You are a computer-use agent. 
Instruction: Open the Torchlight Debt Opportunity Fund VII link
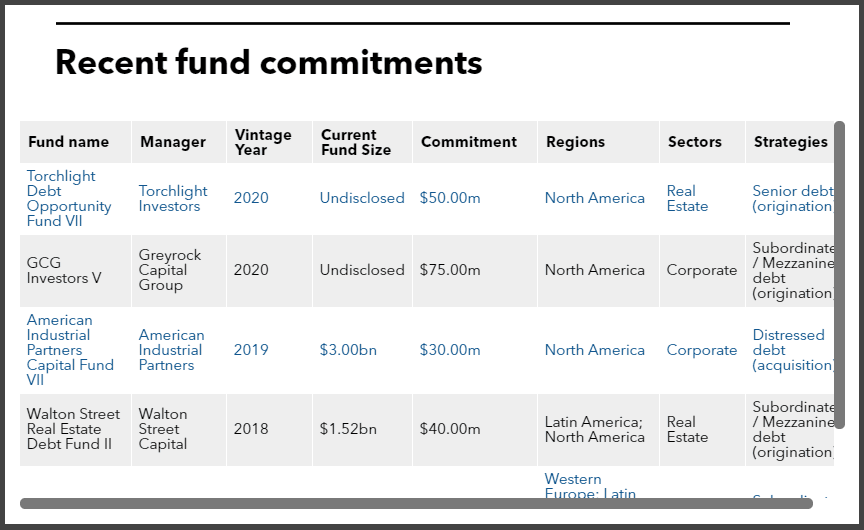point(69,198)
